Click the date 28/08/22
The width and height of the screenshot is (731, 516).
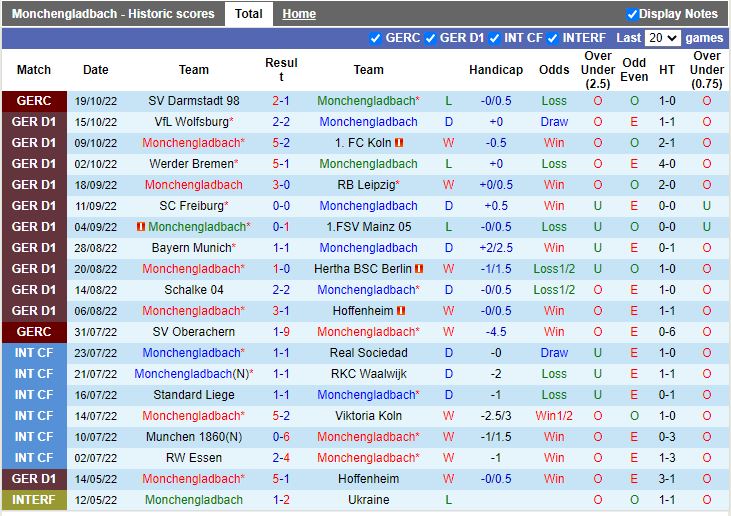pos(96,248)
